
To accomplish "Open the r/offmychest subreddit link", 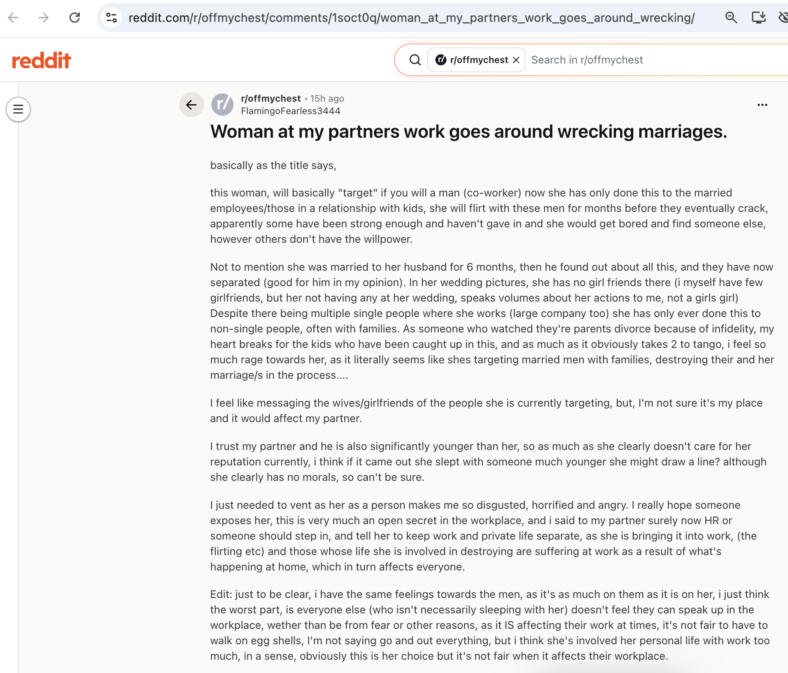I will 270,99.
